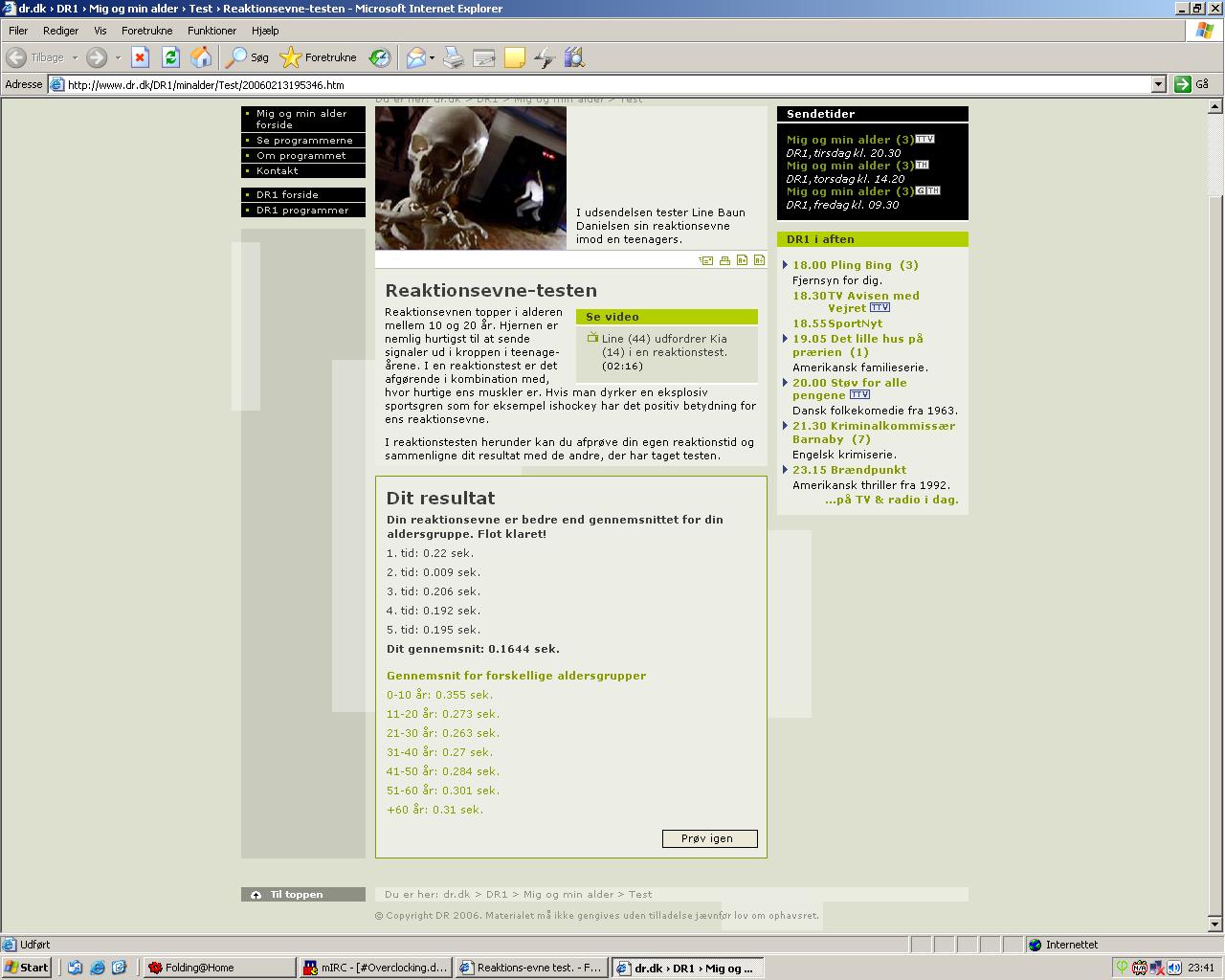Open 'Se programmerne' nav link
The height and width of the screenshot is (980, 1225).
(x=303, y=140)
